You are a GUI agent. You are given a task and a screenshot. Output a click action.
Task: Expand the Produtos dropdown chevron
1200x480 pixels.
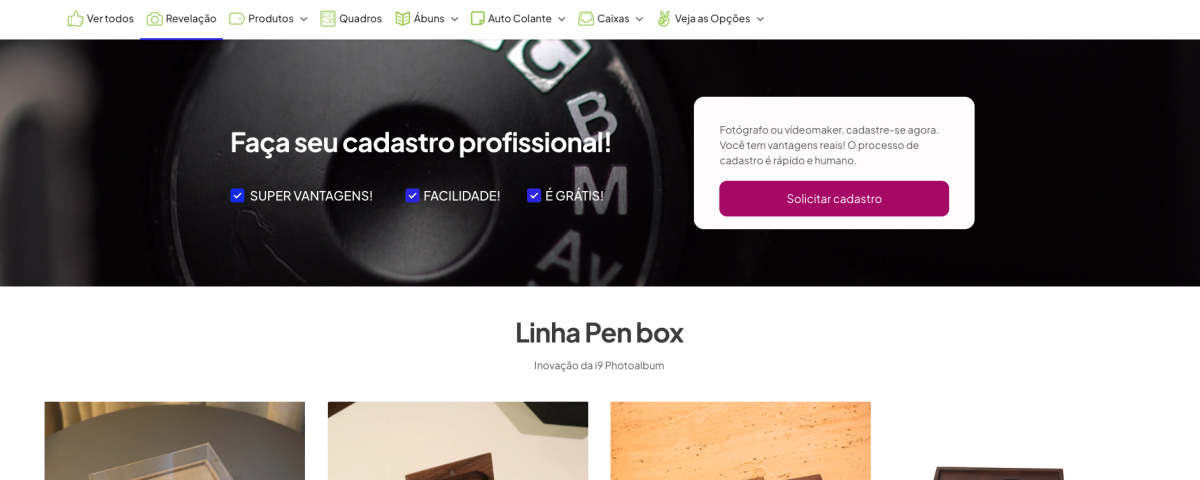coord(304,19)
